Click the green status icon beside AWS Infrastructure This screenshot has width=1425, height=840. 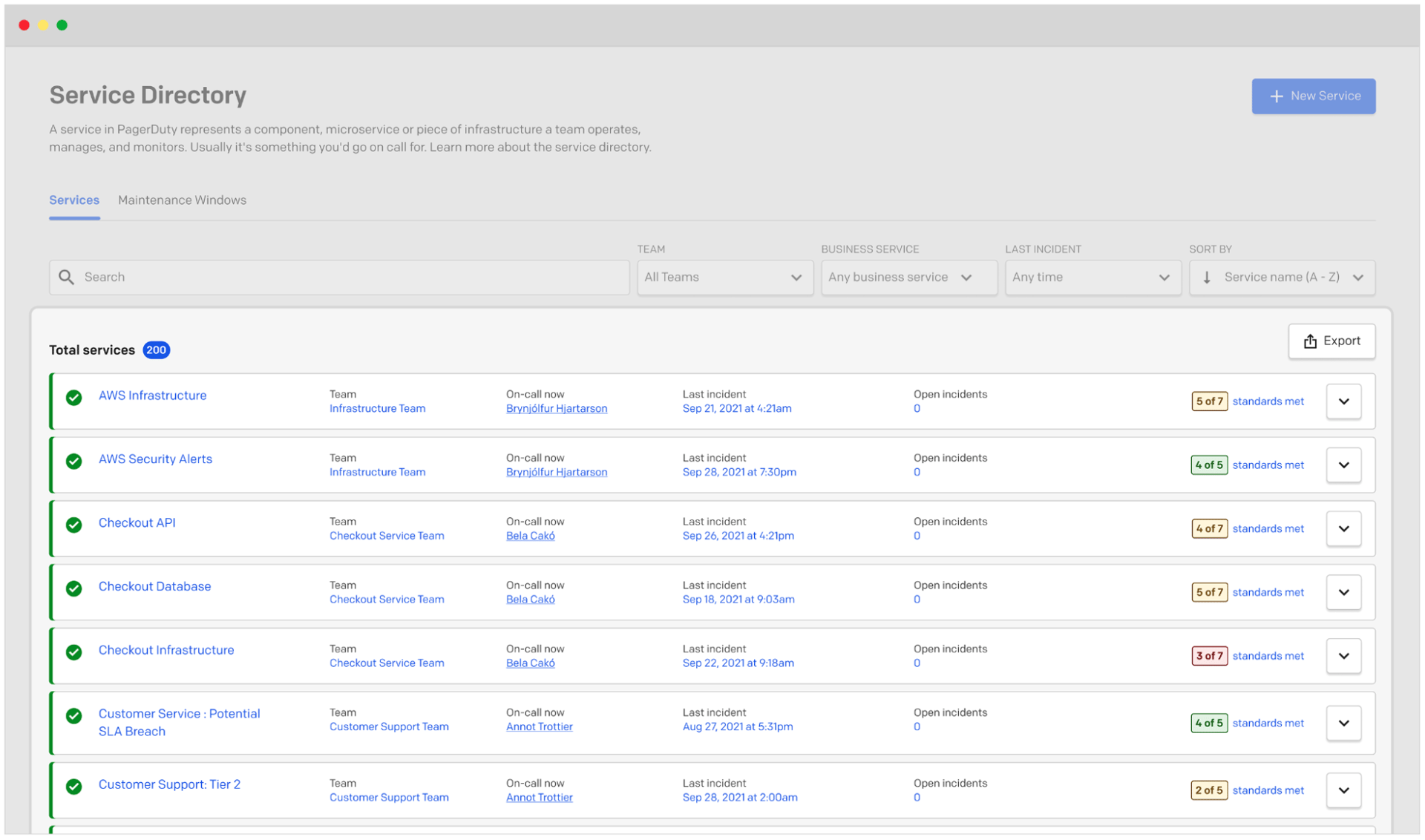[x=73, y=398]
